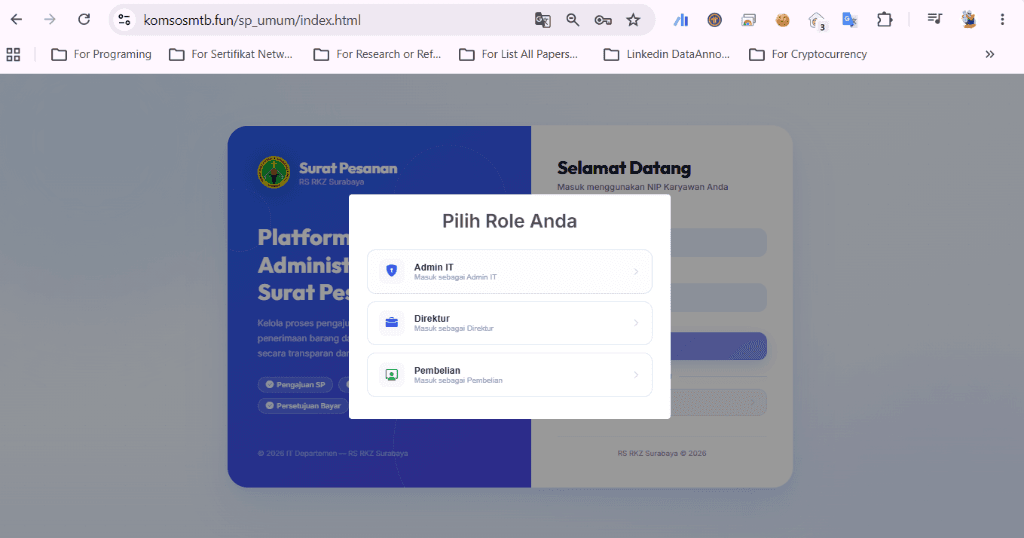Select the Direktur role
The width and height of the screenshot is (1024, 538).
pyautogui.click(x=509, y=323)
